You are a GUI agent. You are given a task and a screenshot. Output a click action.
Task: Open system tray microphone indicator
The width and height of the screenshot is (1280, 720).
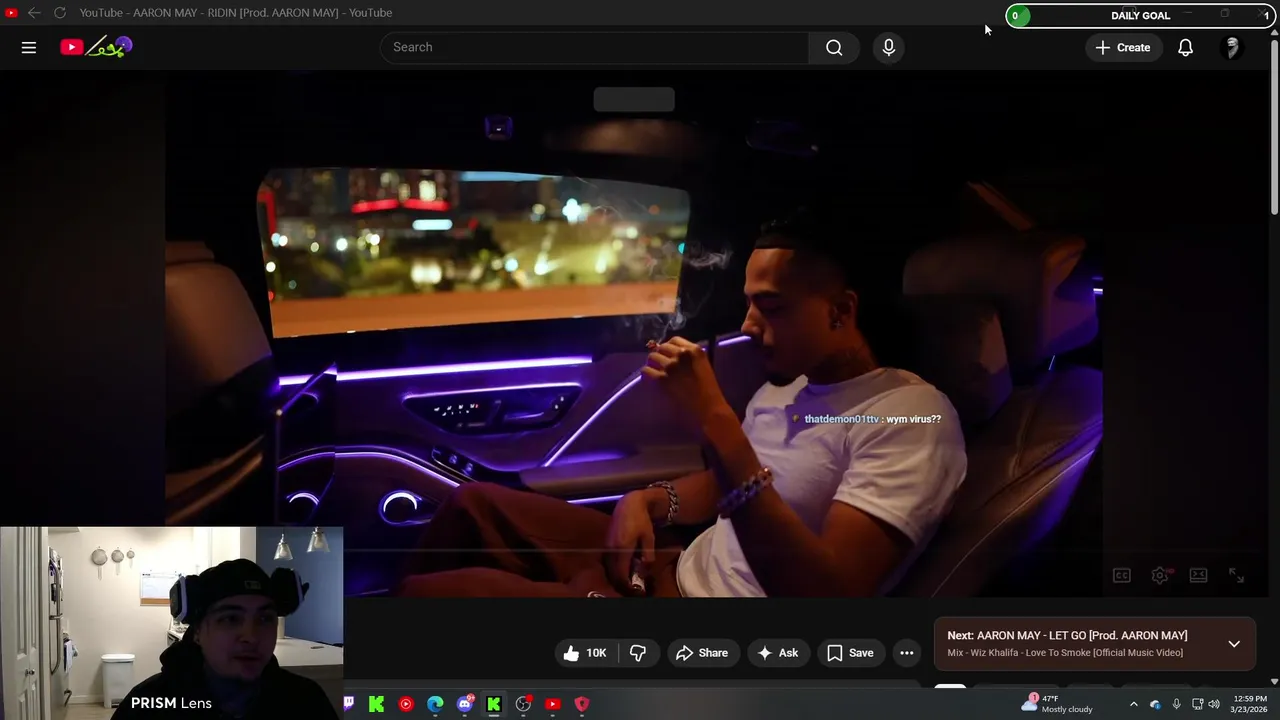1176,704
